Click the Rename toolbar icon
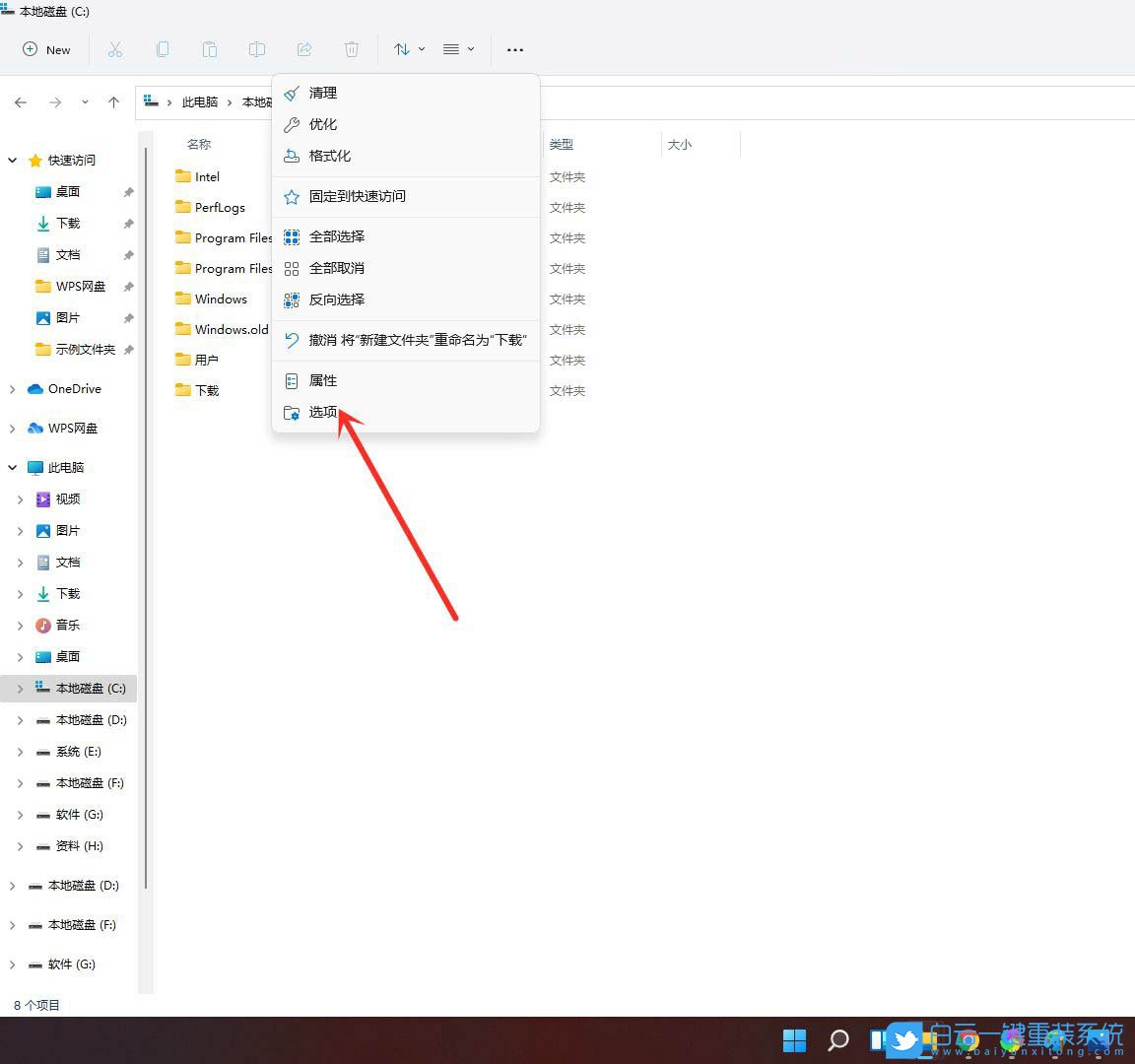The height and width of the screenshot is (1064, 1135). (257, 49)
